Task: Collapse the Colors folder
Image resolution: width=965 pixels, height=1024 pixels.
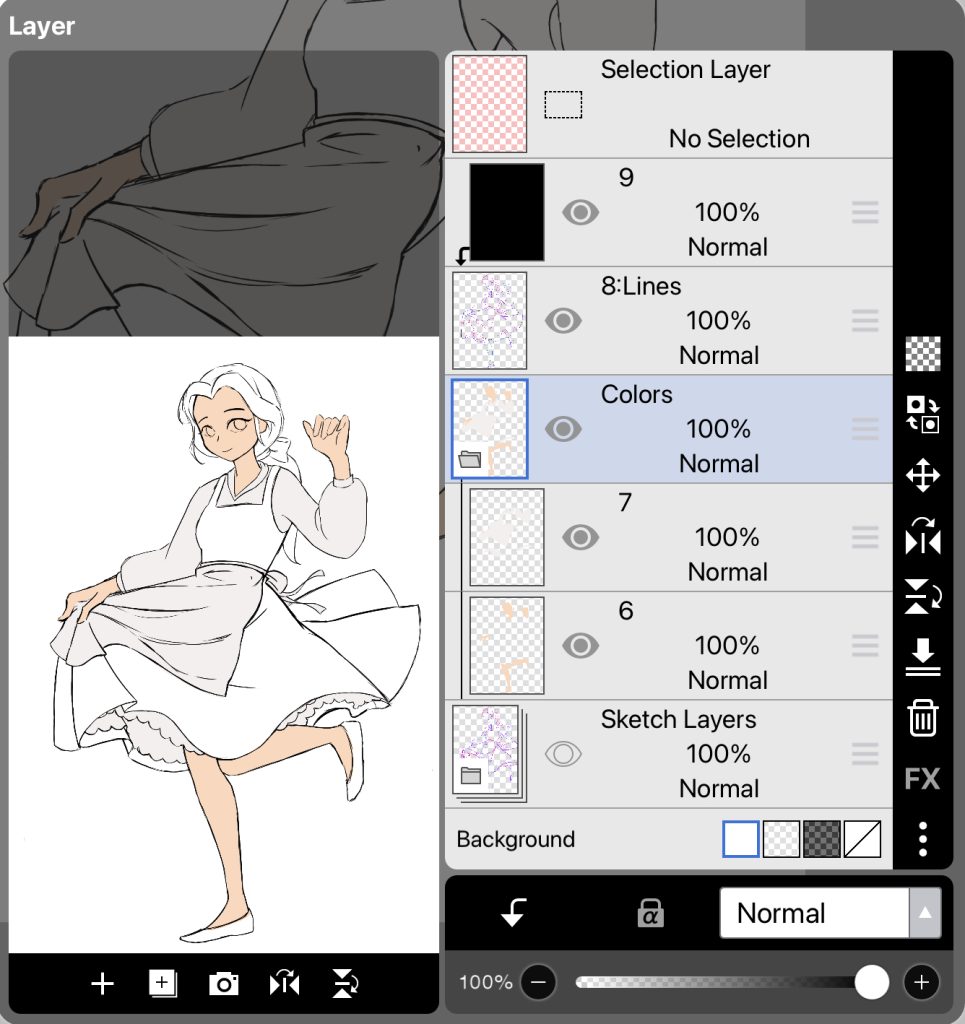Action: [x=470, y=460]
